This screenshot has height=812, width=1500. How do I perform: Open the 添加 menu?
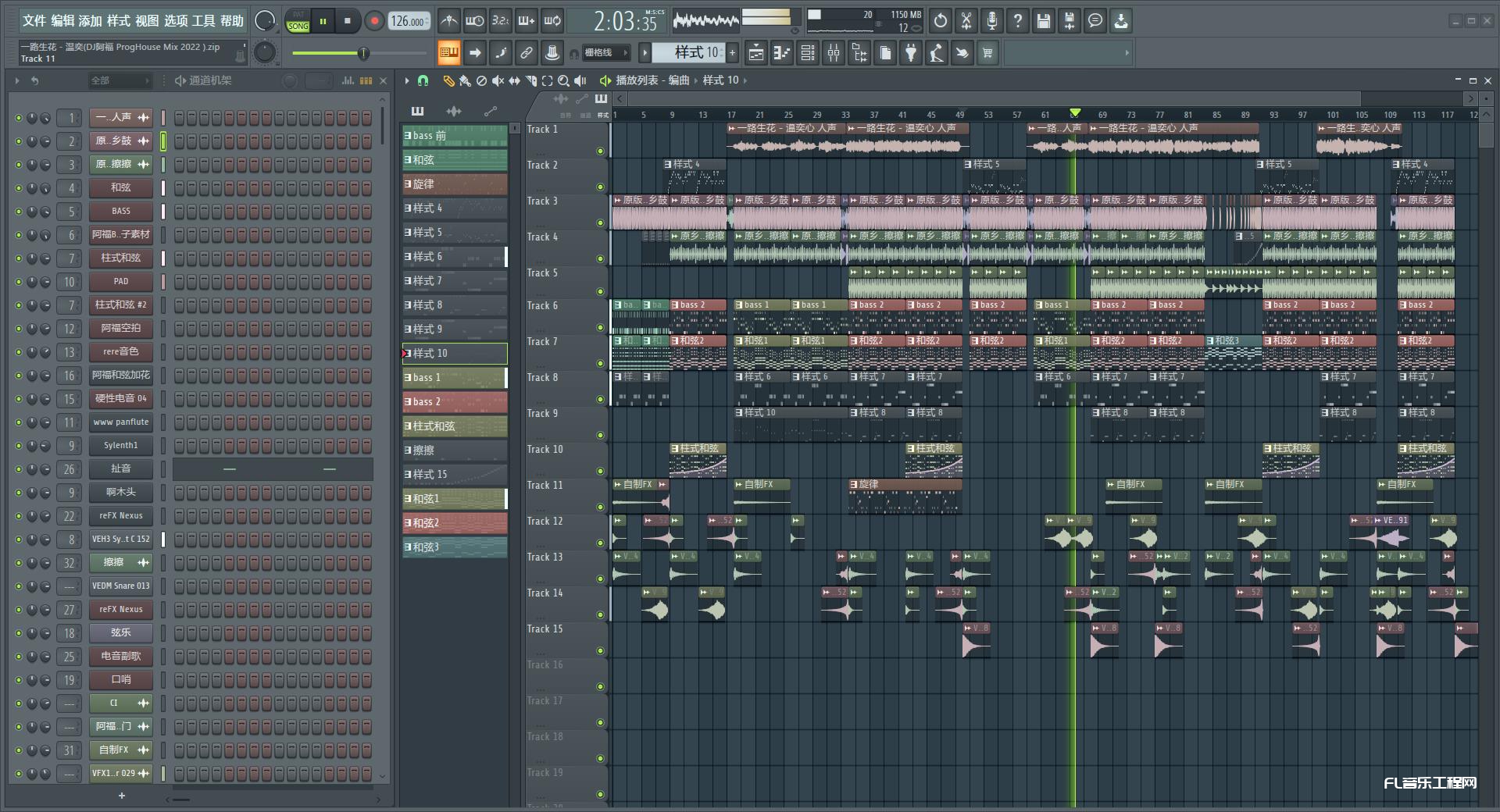tap(90, 21)
